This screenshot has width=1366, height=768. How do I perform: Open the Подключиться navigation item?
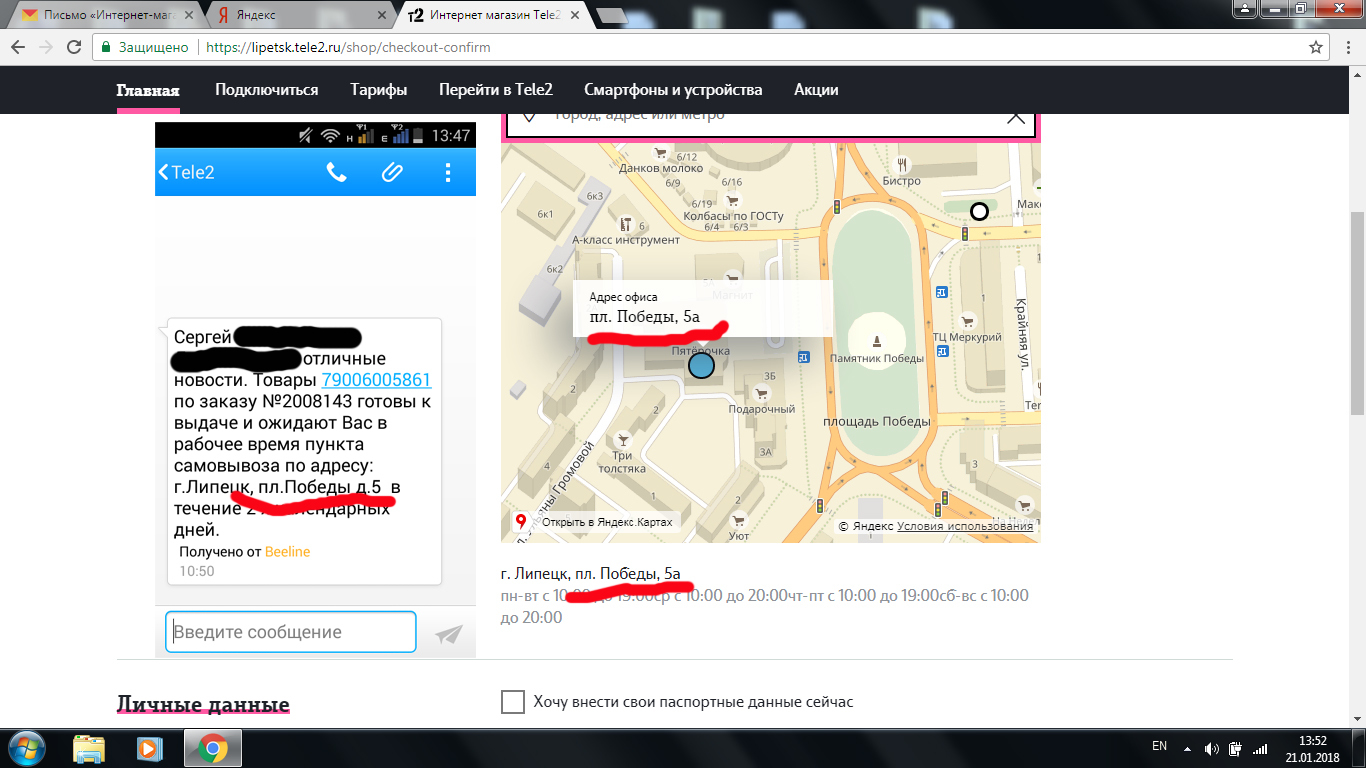click(x=266, y=90)
